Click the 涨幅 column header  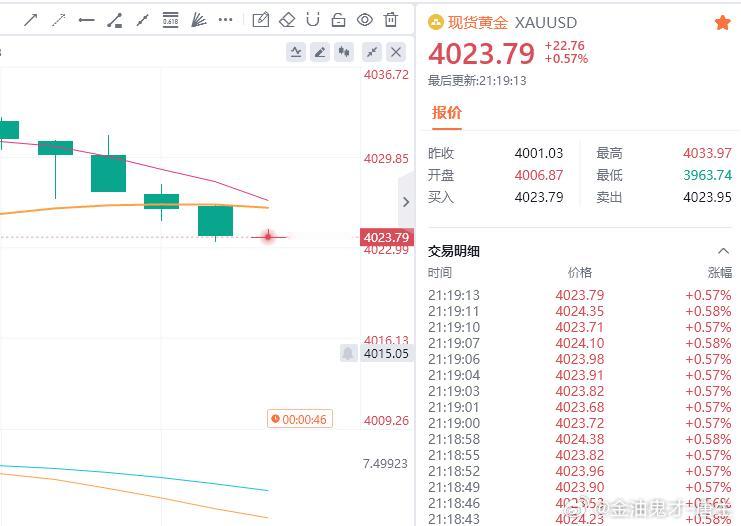tap(720, 273)
